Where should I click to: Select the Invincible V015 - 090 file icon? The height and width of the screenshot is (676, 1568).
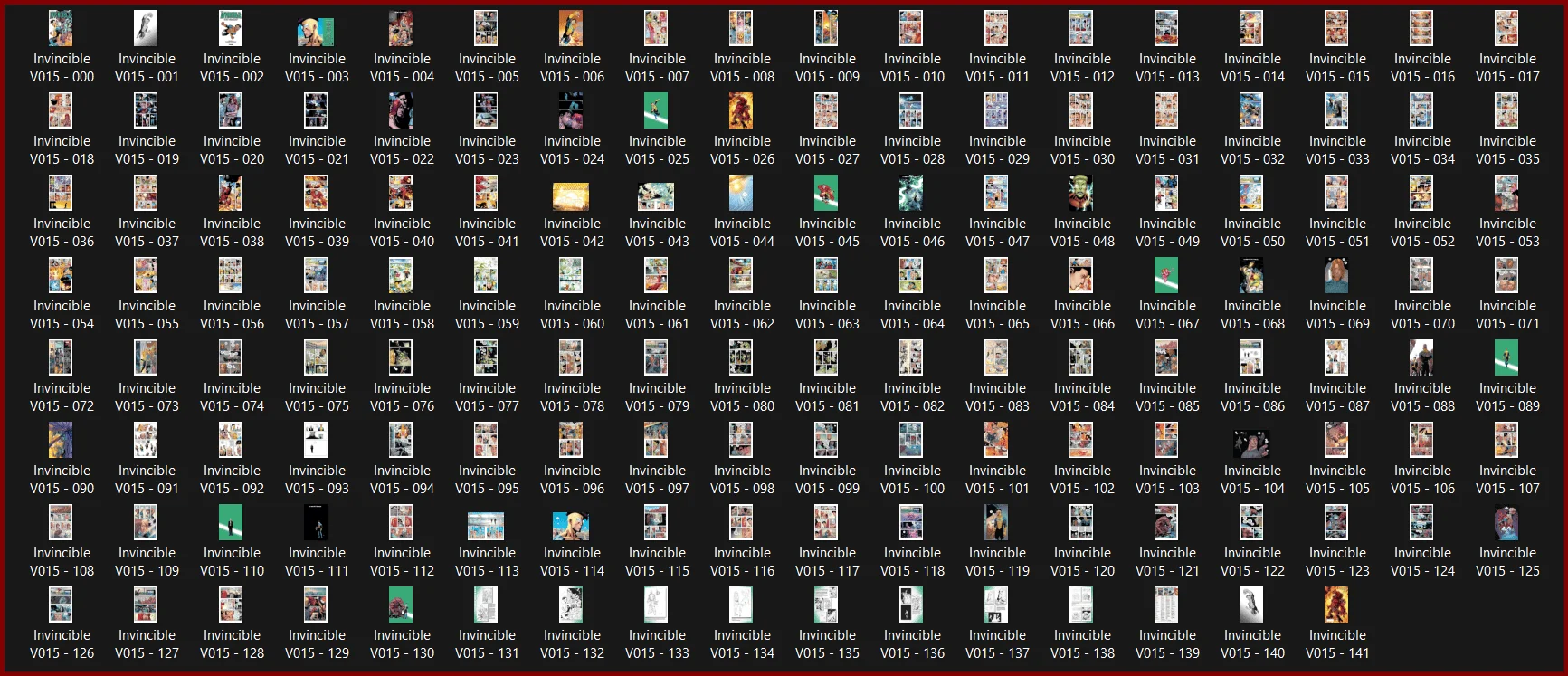[61, 441]
